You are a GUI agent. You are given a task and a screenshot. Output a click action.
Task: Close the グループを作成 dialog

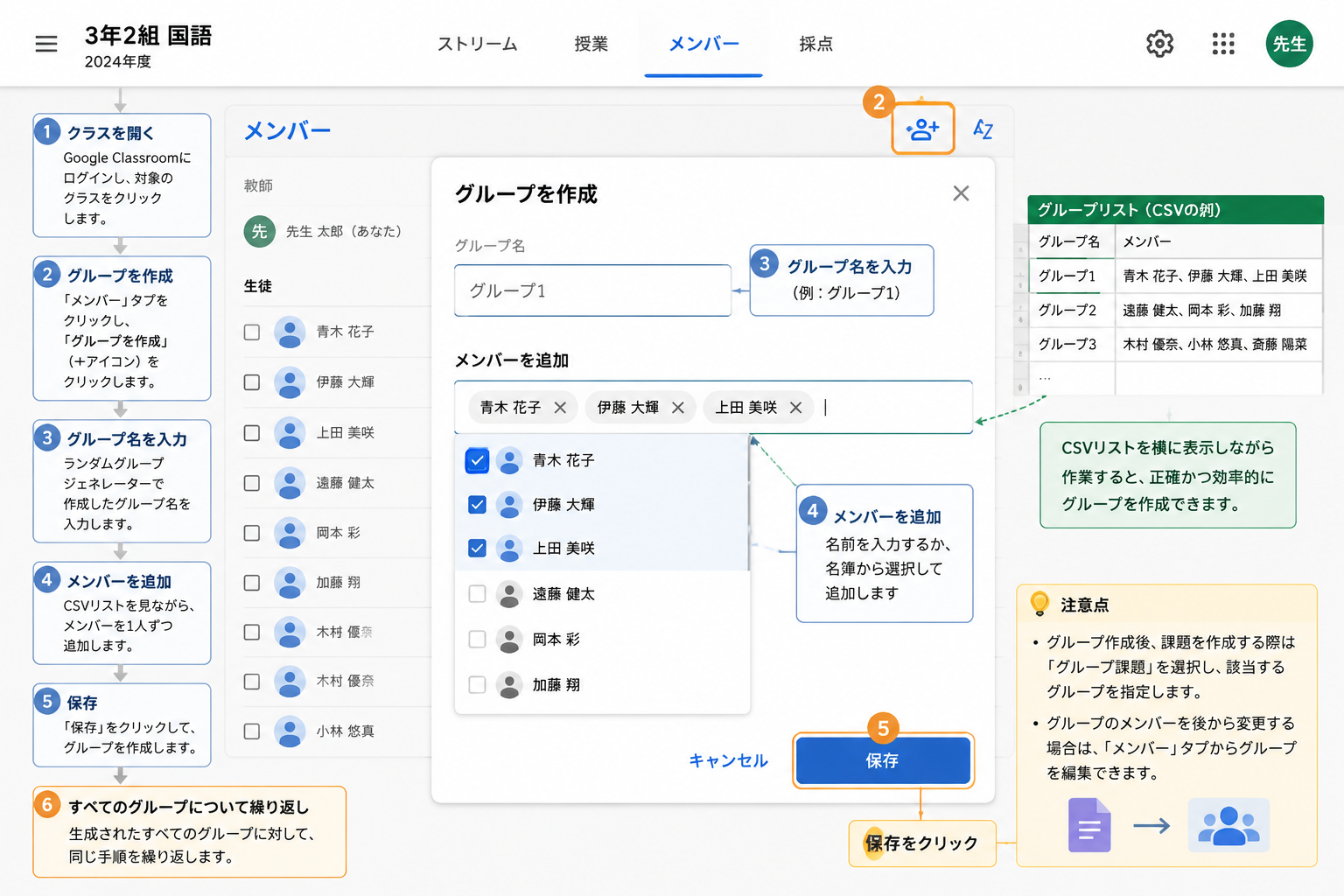pyautogui.click(x=961, y=193)
